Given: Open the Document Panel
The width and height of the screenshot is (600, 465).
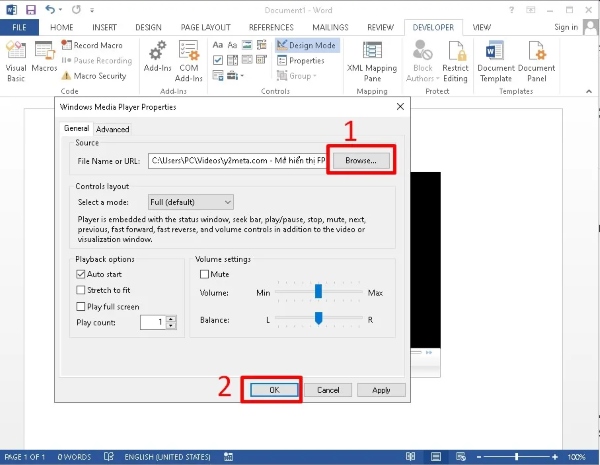Looking at the screenshot, I should pyautogui.click(x=536, y=62).
